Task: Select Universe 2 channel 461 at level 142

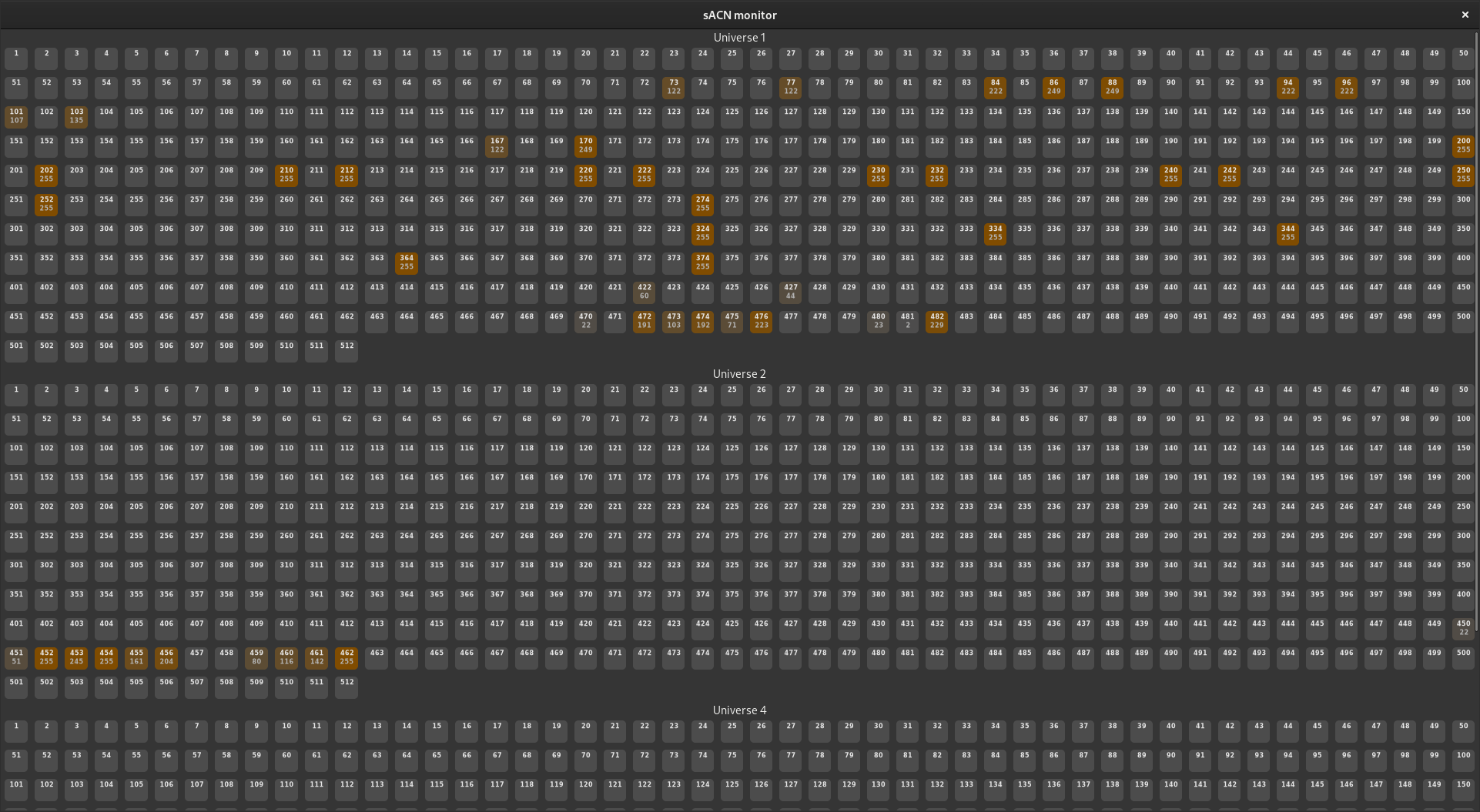Action: pyautogui.click(x=316, y=657)
